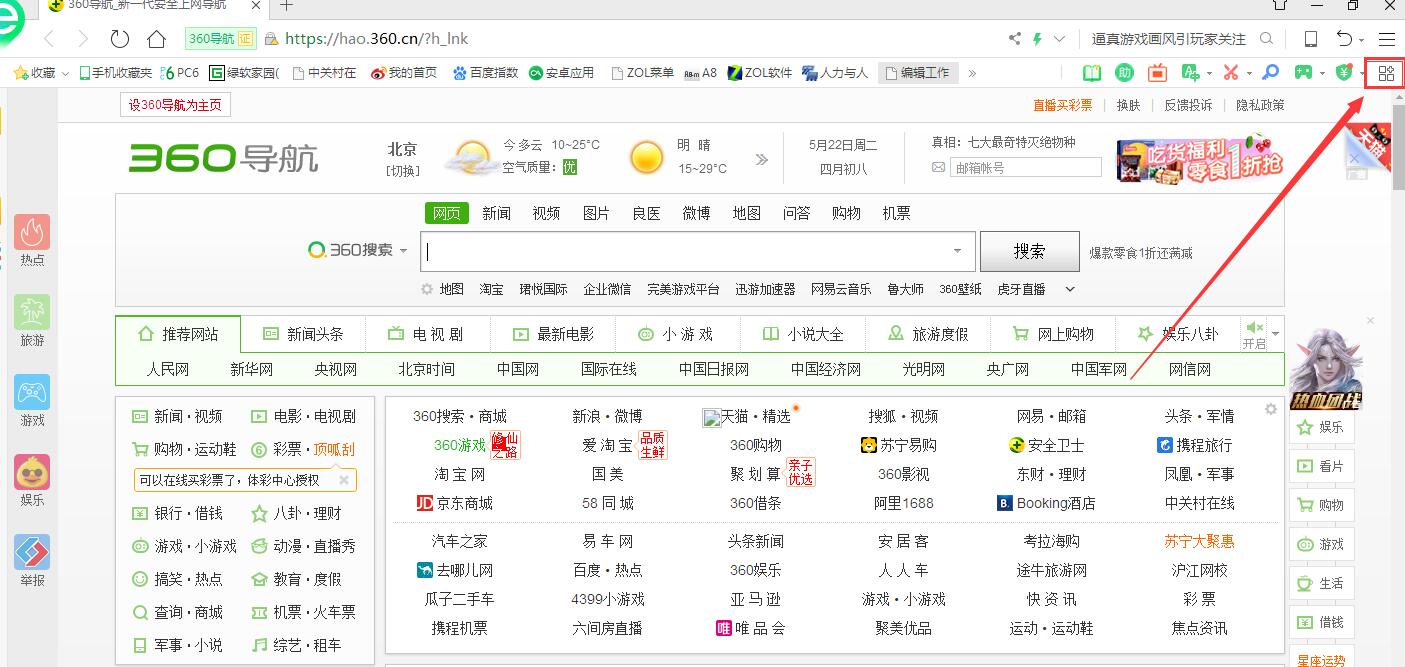Viewport: 1405px width, 667px height.
Task: Click the 举报 report icon in left sidebar
Action: tap(31, 550)
